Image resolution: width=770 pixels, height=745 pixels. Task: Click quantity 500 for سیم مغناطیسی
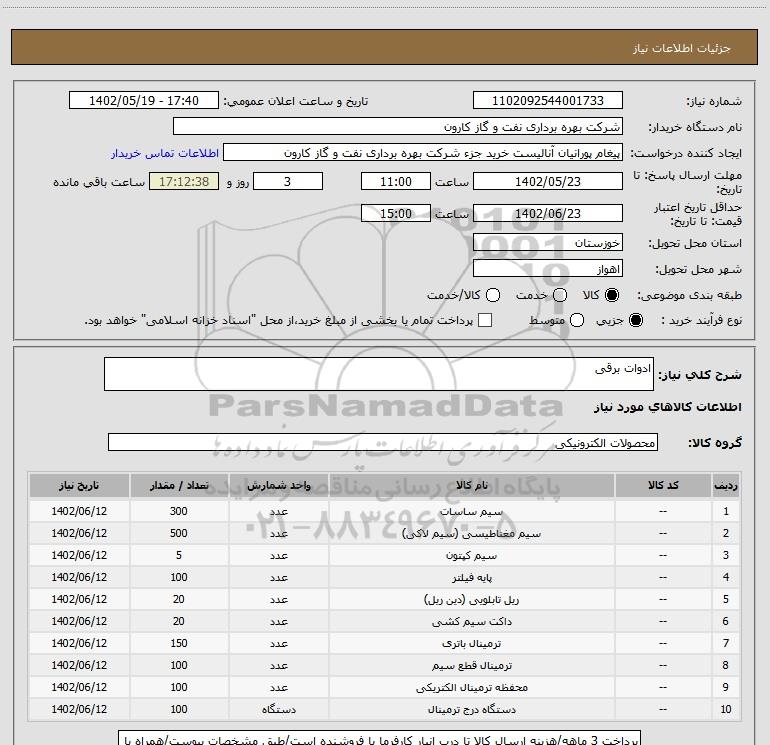[179, 533]
